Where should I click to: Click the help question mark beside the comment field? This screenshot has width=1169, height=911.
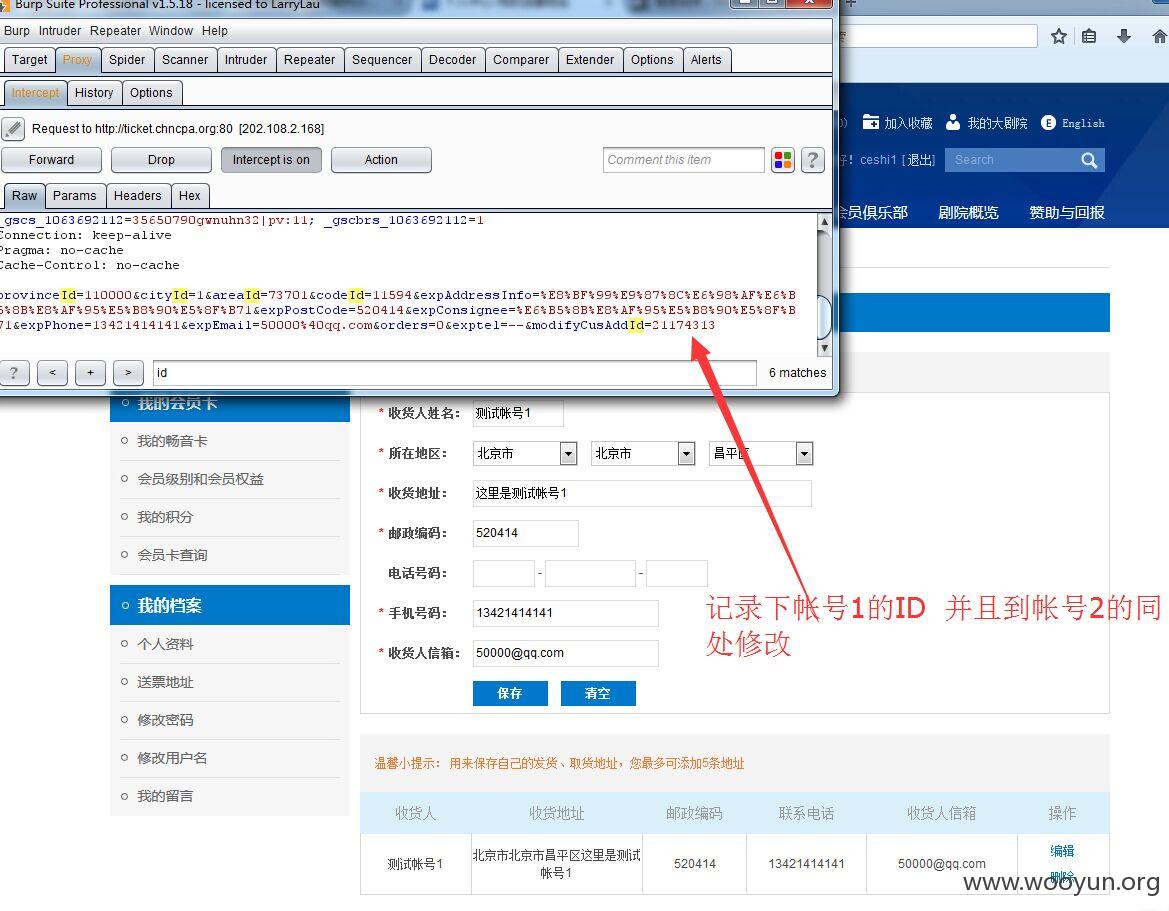click(x=813, y=160)
